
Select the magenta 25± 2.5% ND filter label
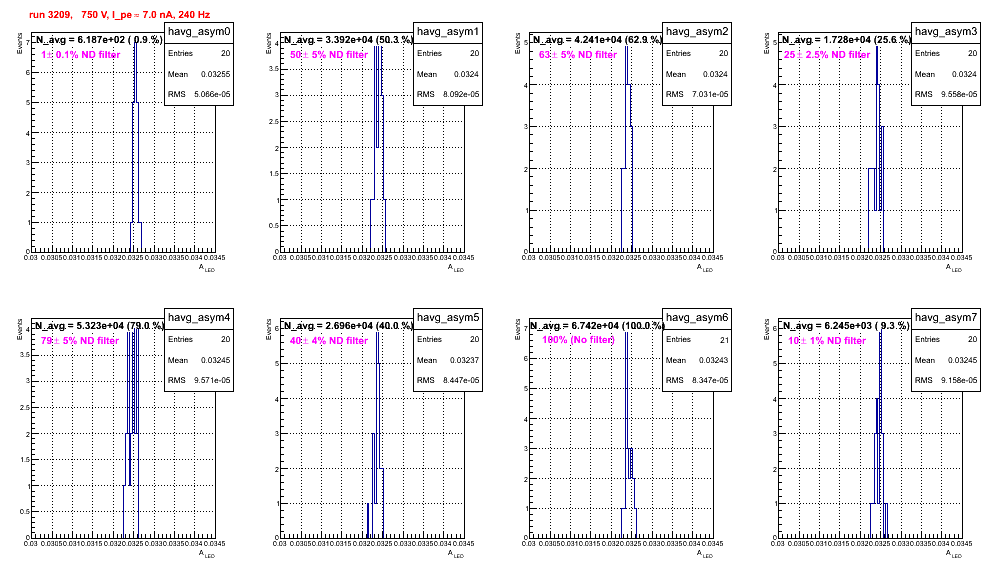827,55
